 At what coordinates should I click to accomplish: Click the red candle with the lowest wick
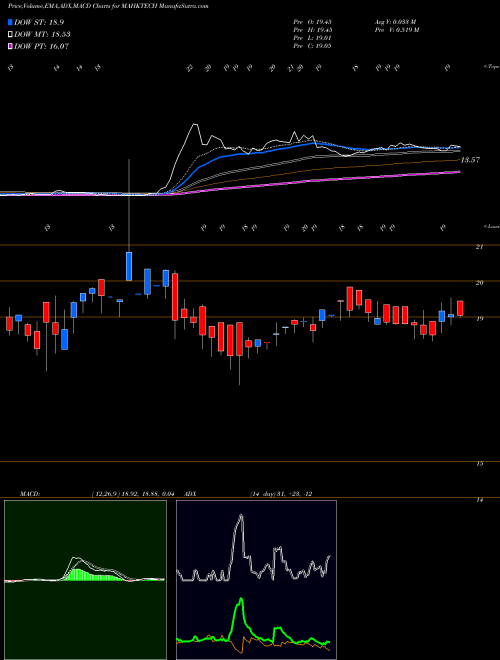[239, 339]
